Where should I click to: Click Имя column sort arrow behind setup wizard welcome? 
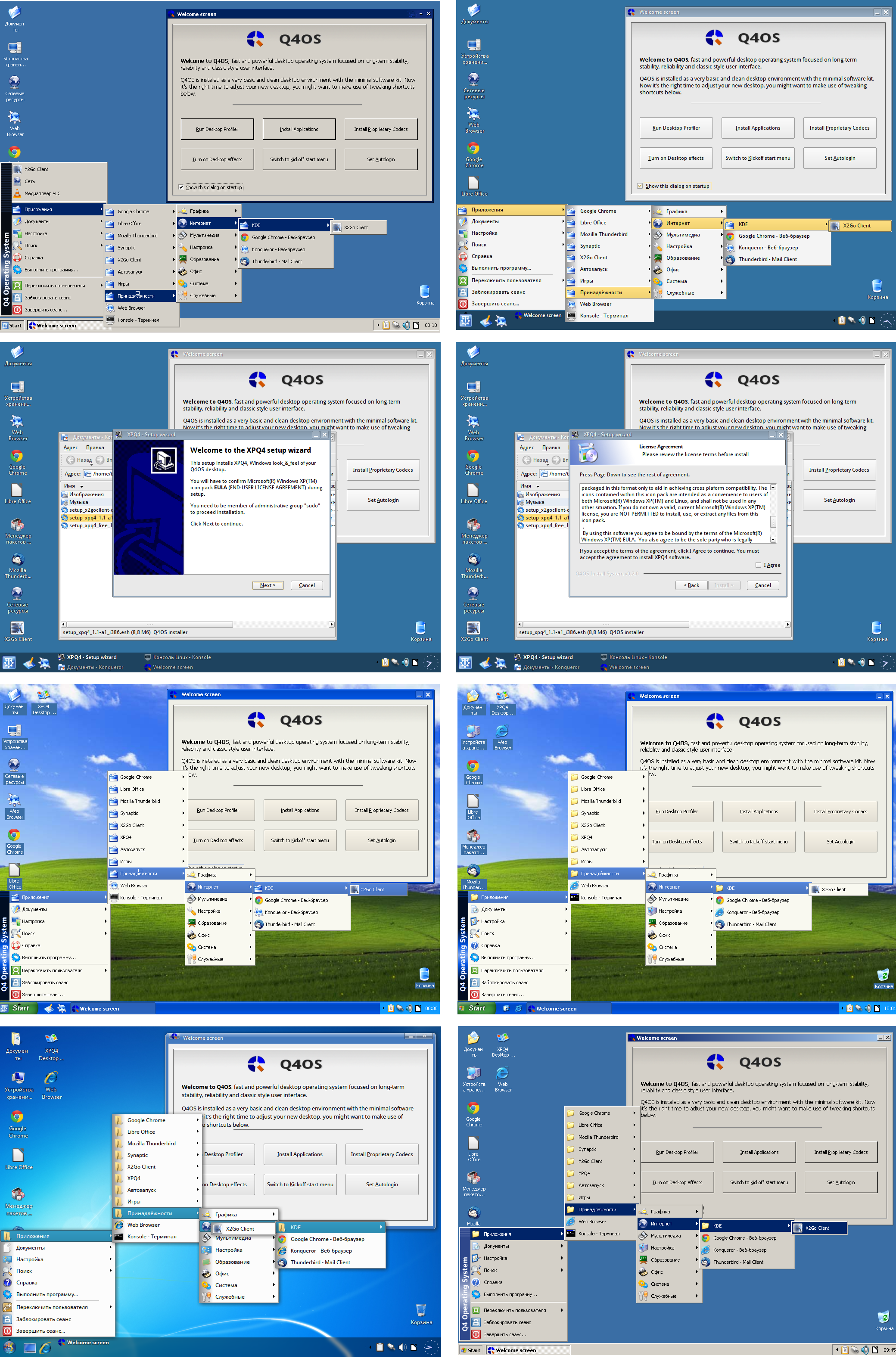81,486
